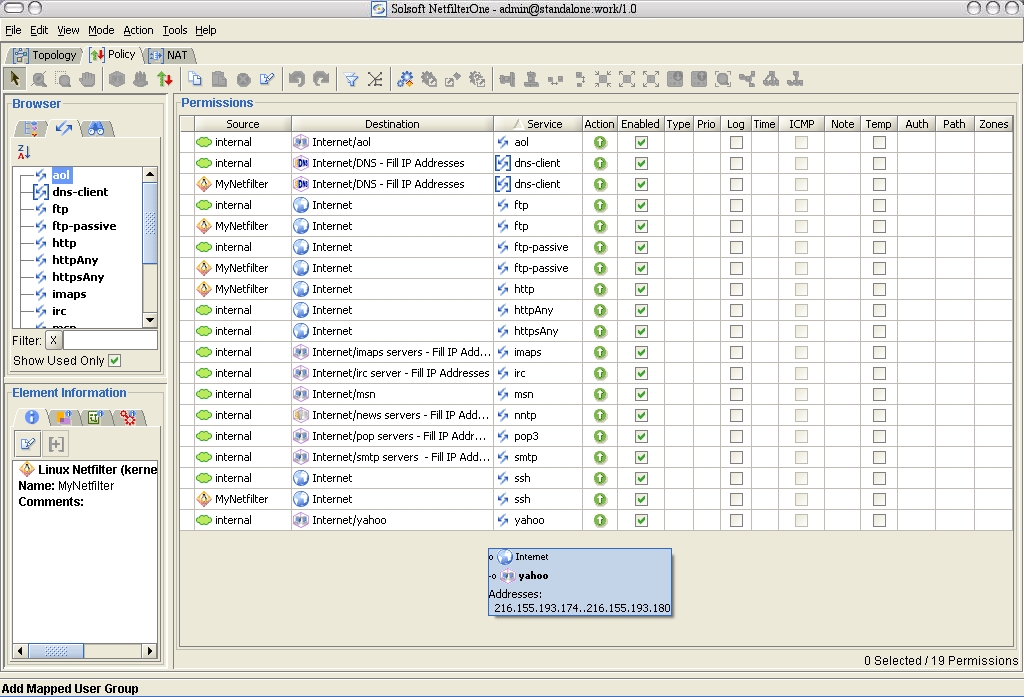Open the binoculars search tab in Browser

pos(96,128)
